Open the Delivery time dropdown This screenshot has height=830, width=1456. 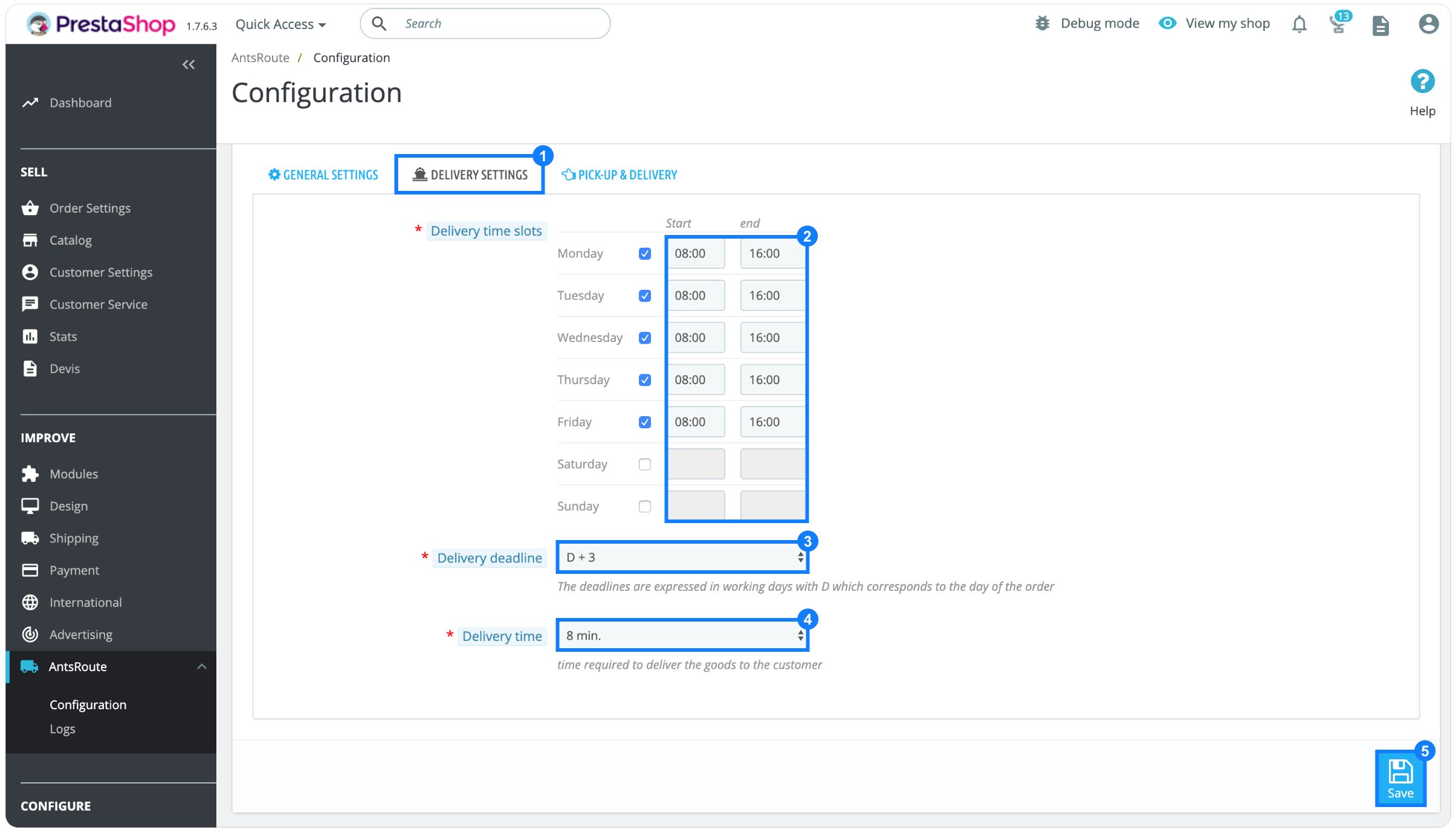pyautogui.click(x=683, y=635)
